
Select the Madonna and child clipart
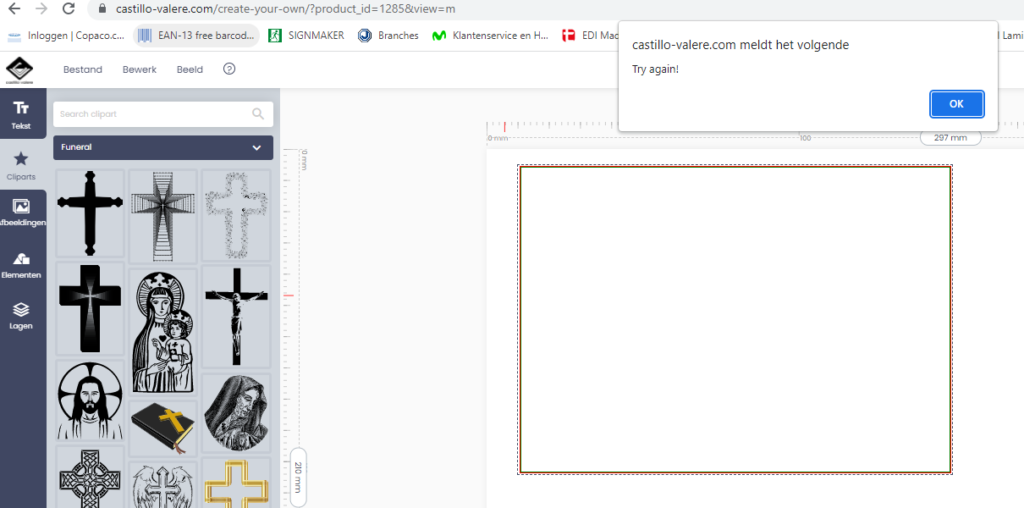164,330
